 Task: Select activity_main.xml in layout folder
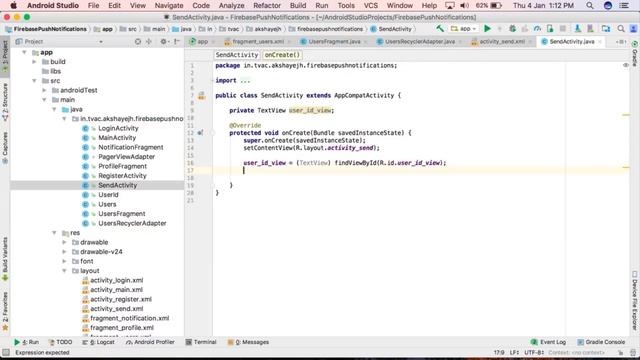[x=116, y=290]
